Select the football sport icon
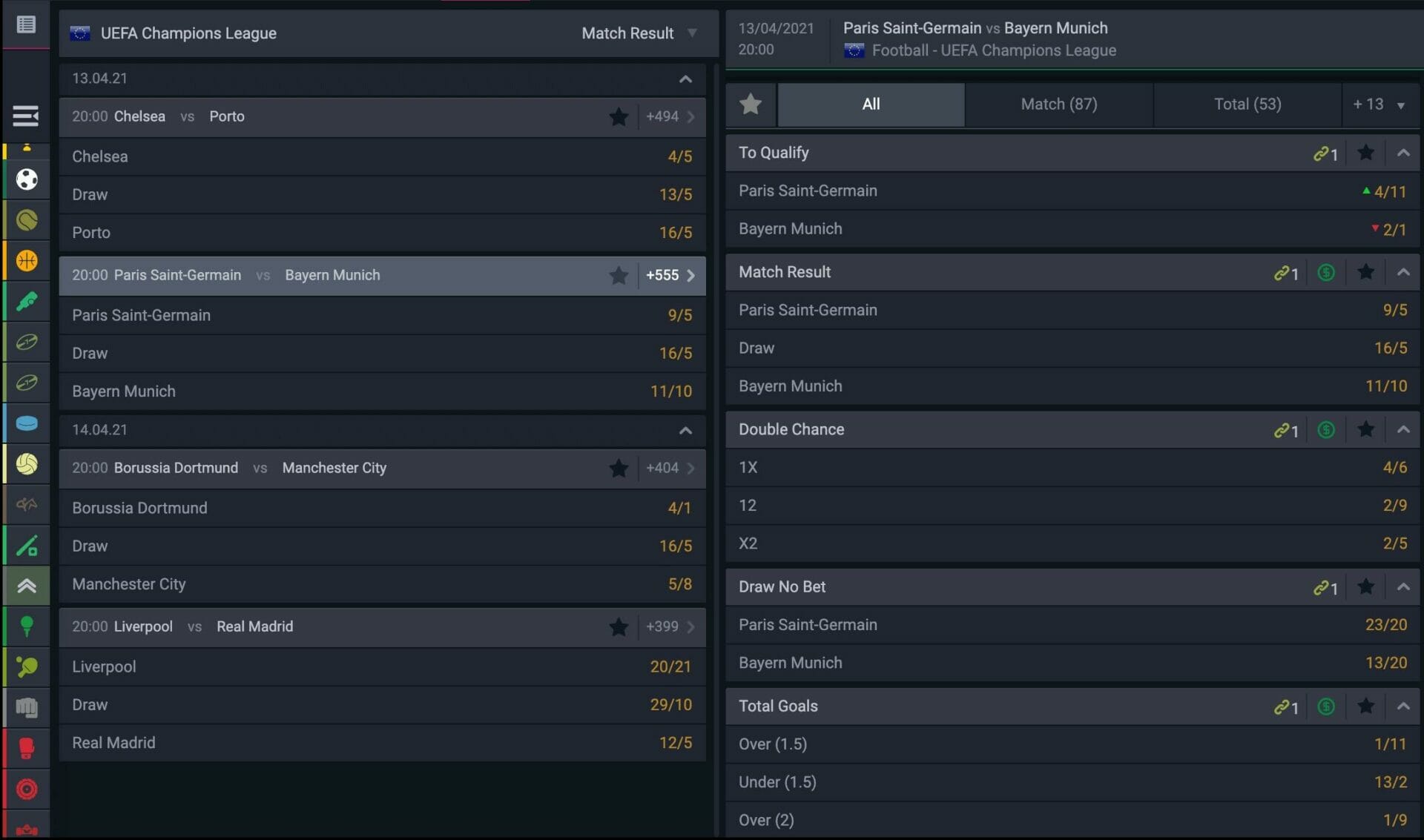The width and height of the screenshot is (1424, 840). click(x=27, y=179)
